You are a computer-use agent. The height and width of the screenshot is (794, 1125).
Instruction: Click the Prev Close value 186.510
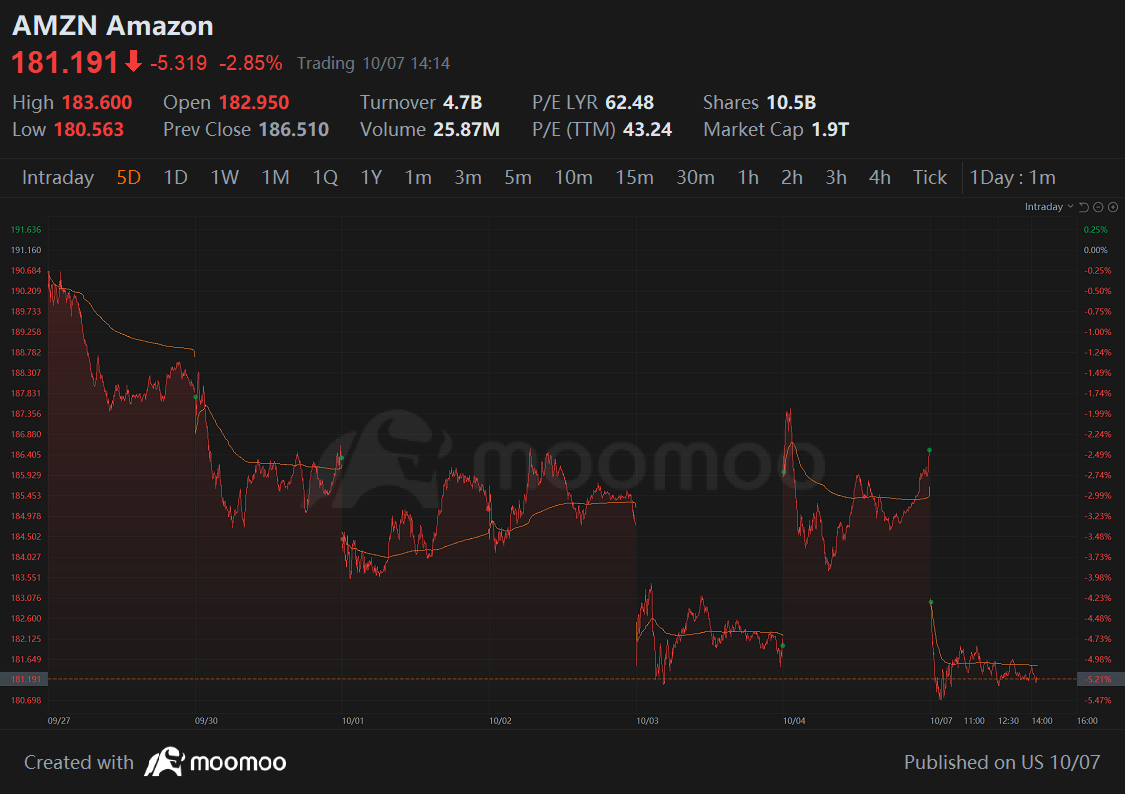click(293, 130)
